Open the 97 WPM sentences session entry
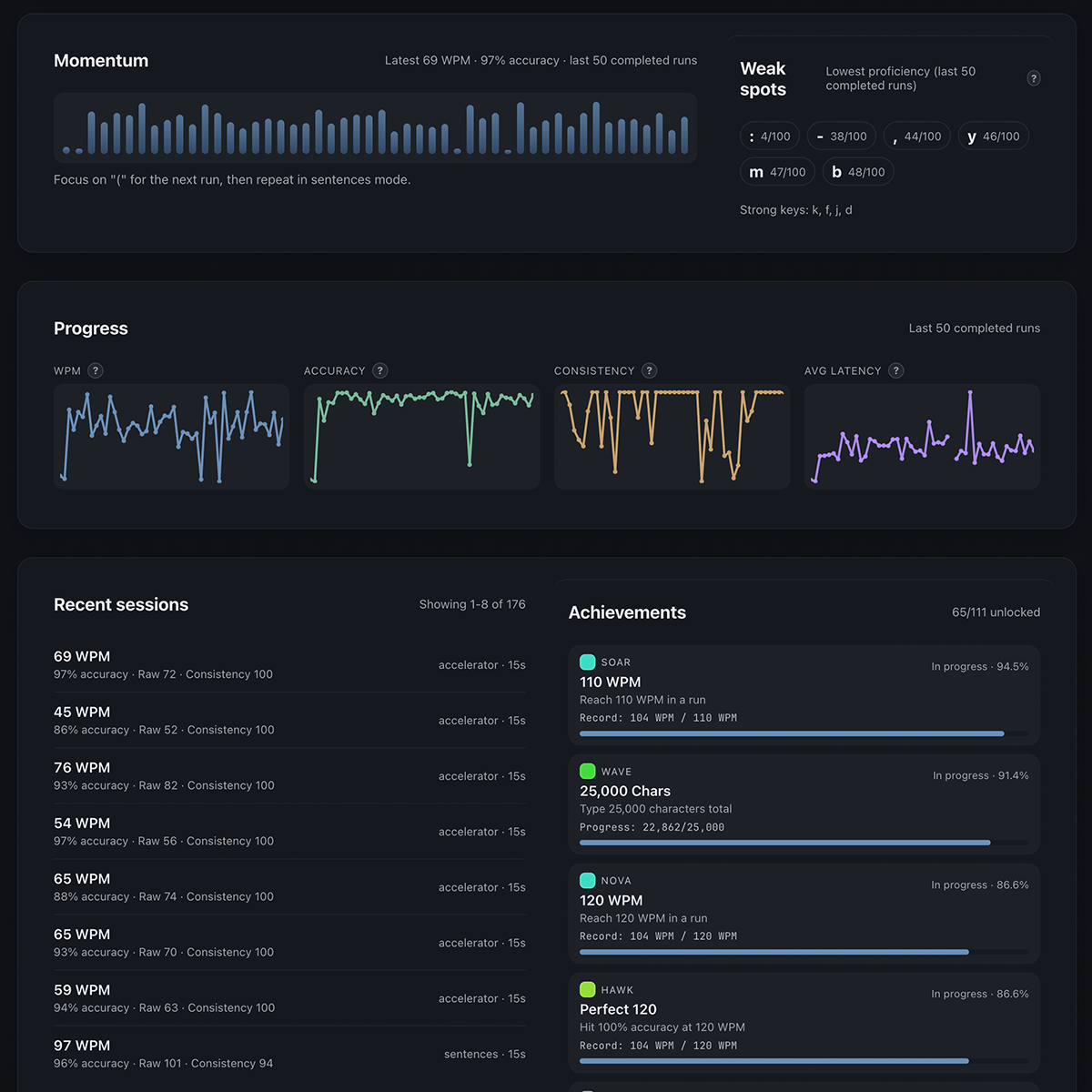The height and width of the screenshot is (1092, 1092). pyautogui.click(x=289, y=1053)
